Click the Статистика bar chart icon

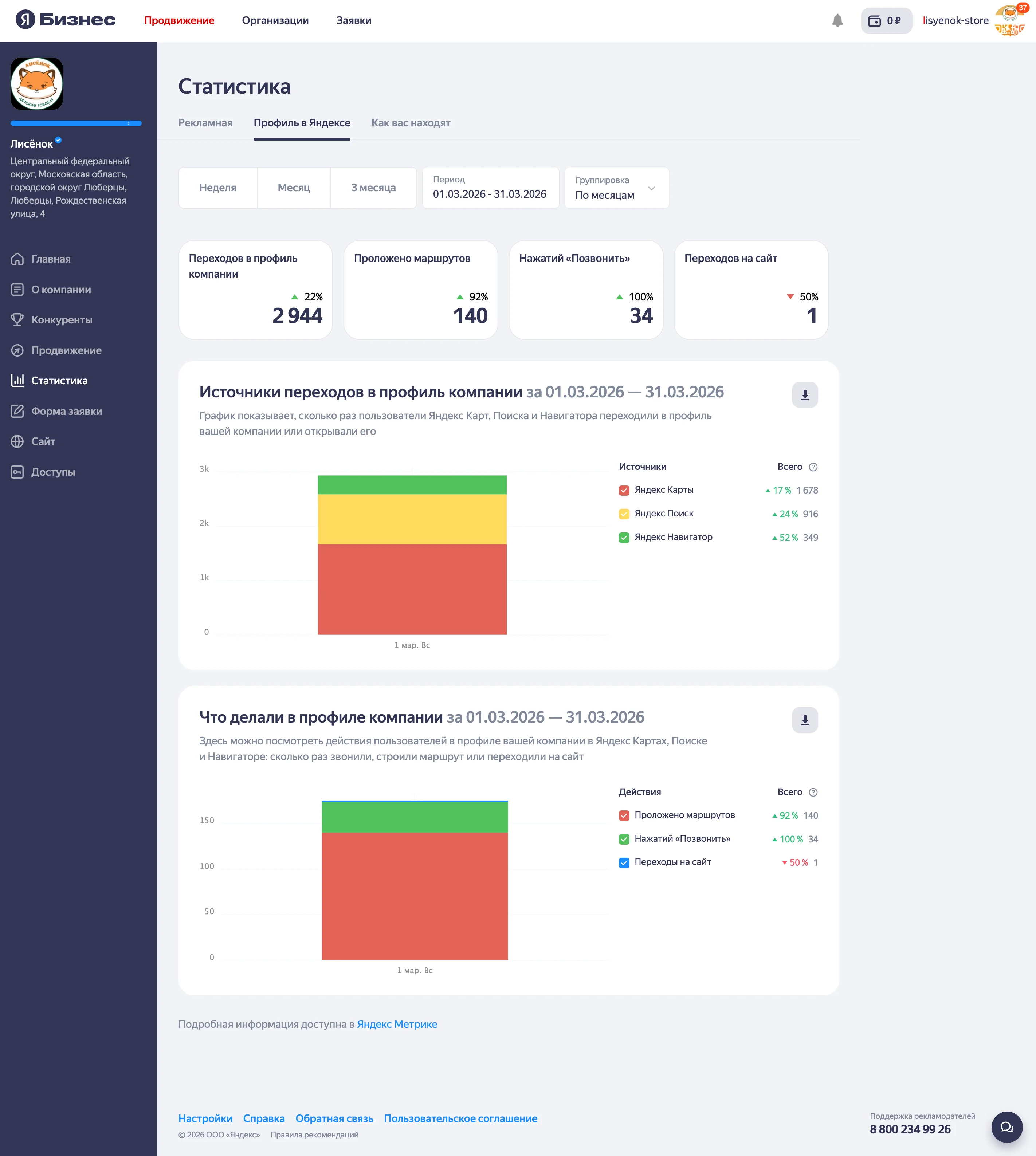pyautogui.click(x=17, y=380)
